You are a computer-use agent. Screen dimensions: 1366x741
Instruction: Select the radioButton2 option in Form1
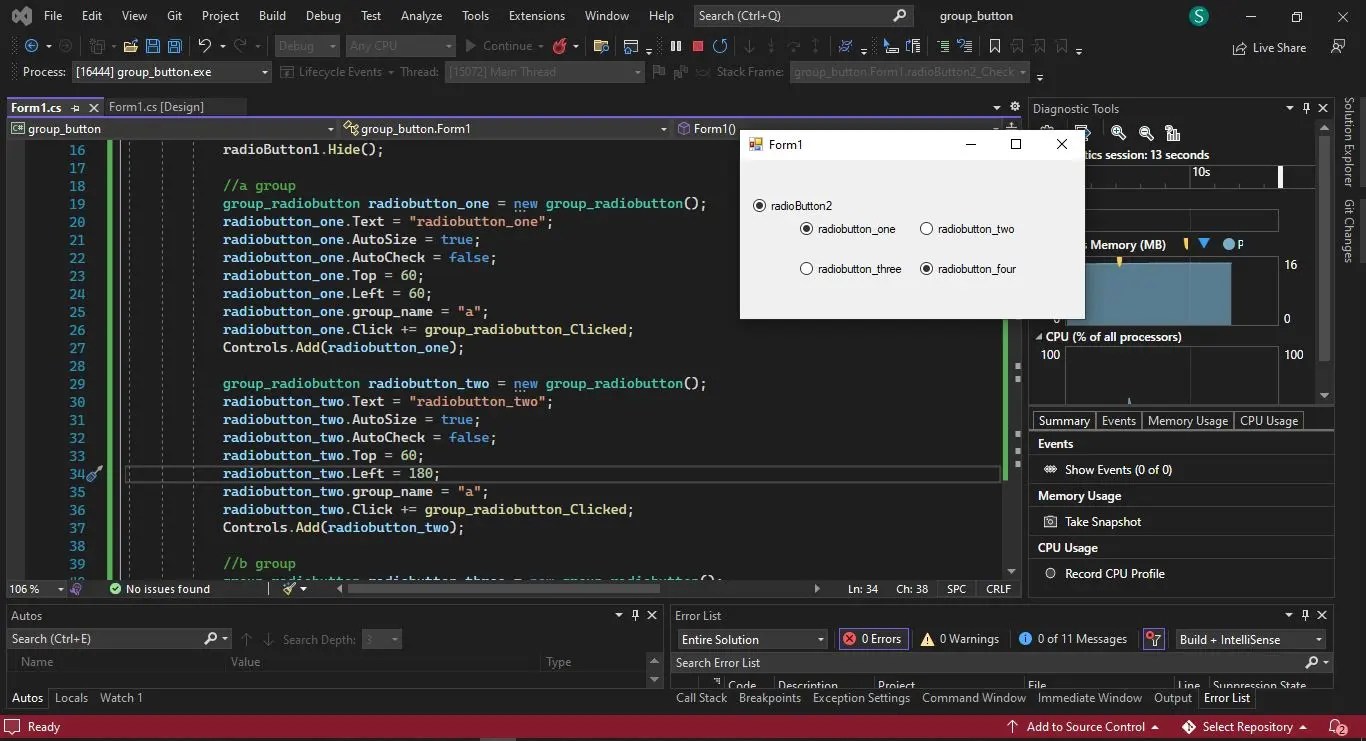pyautogui.click(x=759, y=205)
